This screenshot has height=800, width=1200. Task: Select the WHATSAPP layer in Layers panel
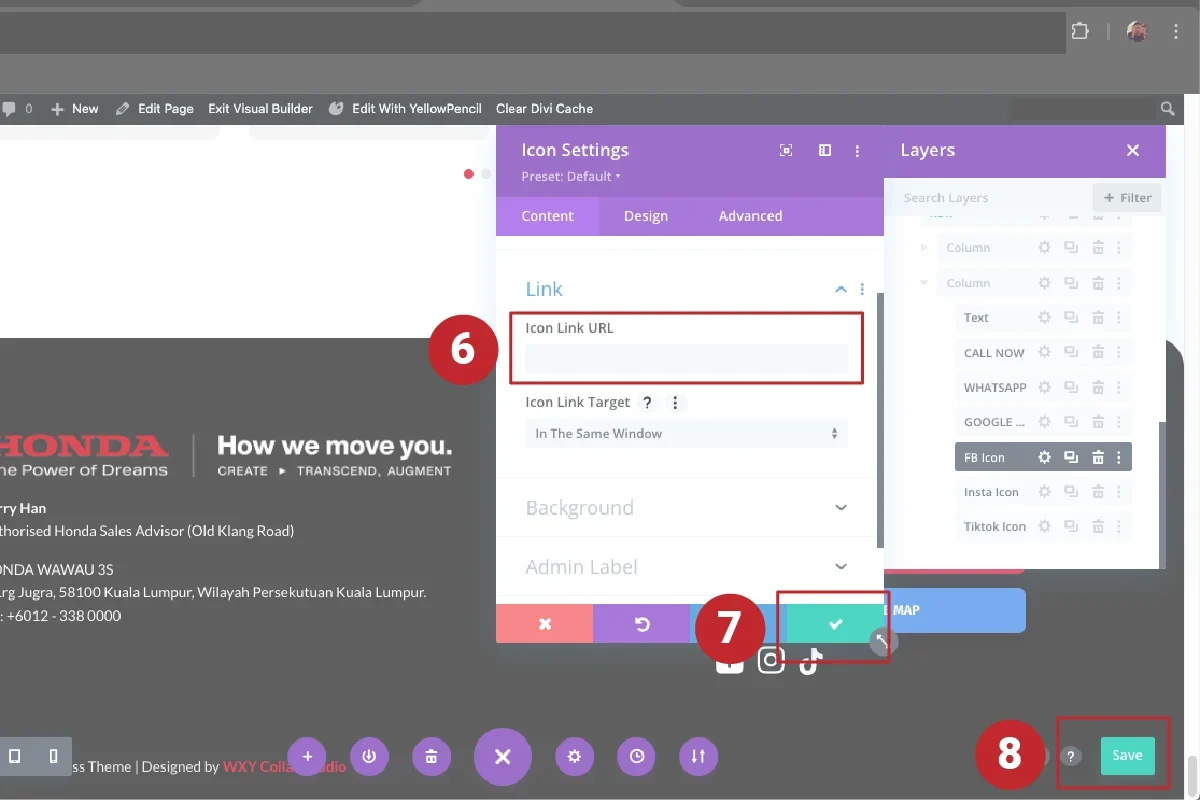coord(995,388)
